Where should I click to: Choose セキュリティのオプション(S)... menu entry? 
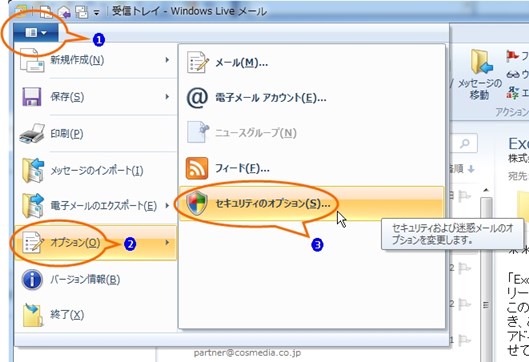click(x=311, y=204)
